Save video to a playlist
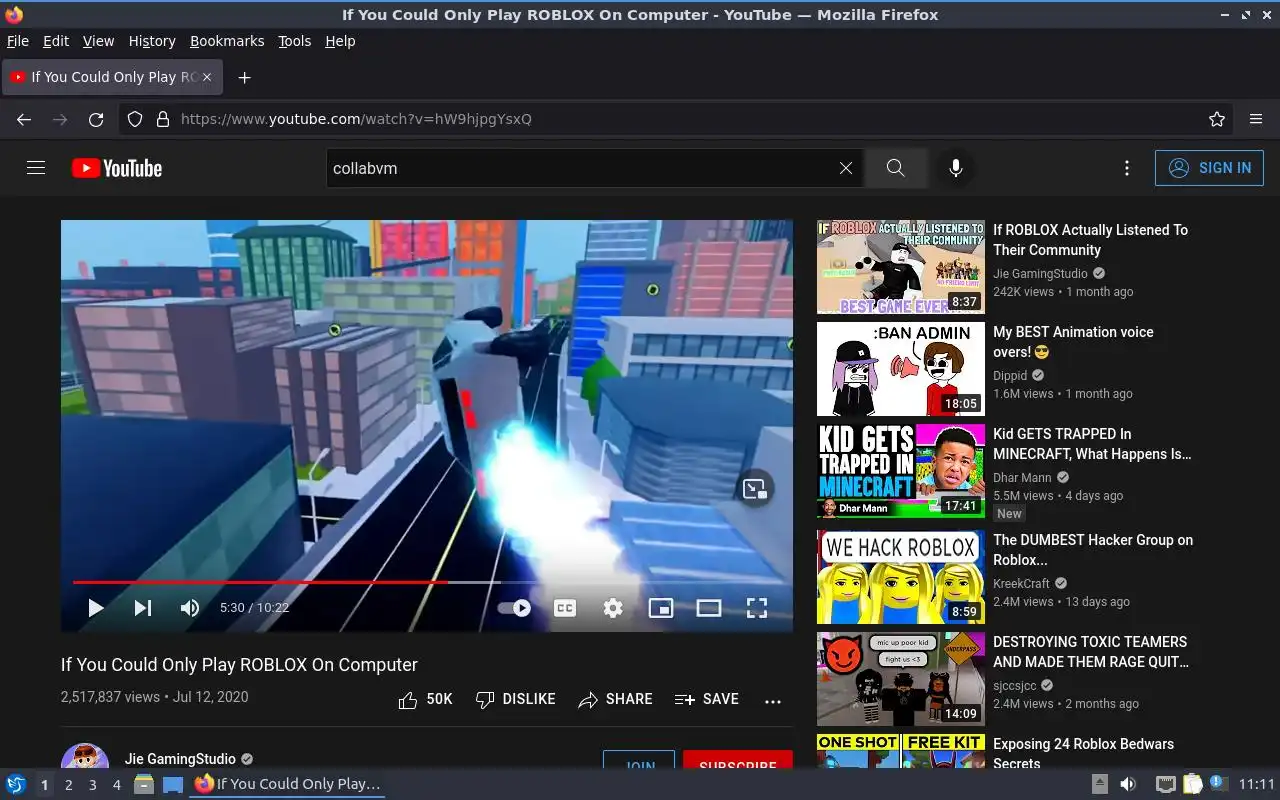1280x800 pixels. point(707,700)
